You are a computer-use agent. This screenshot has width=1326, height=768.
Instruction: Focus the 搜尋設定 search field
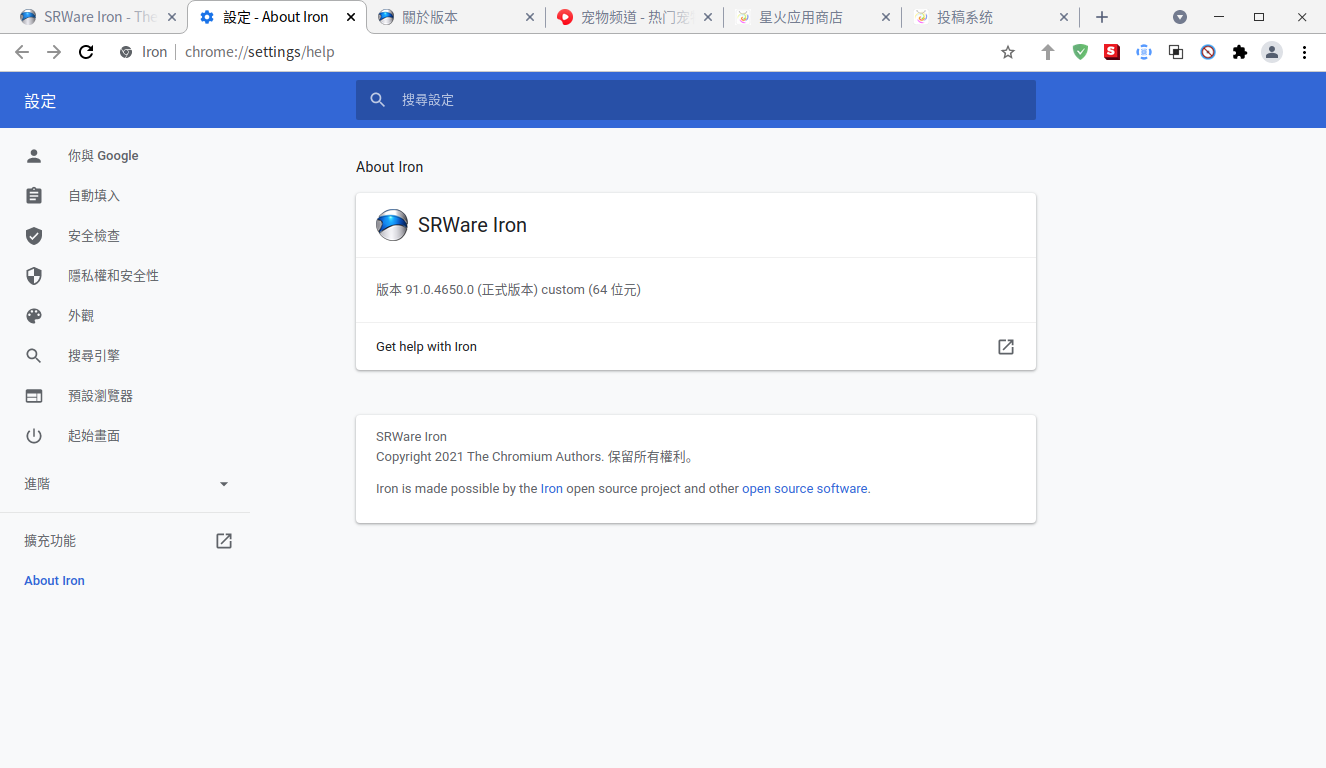coord(696,100)
